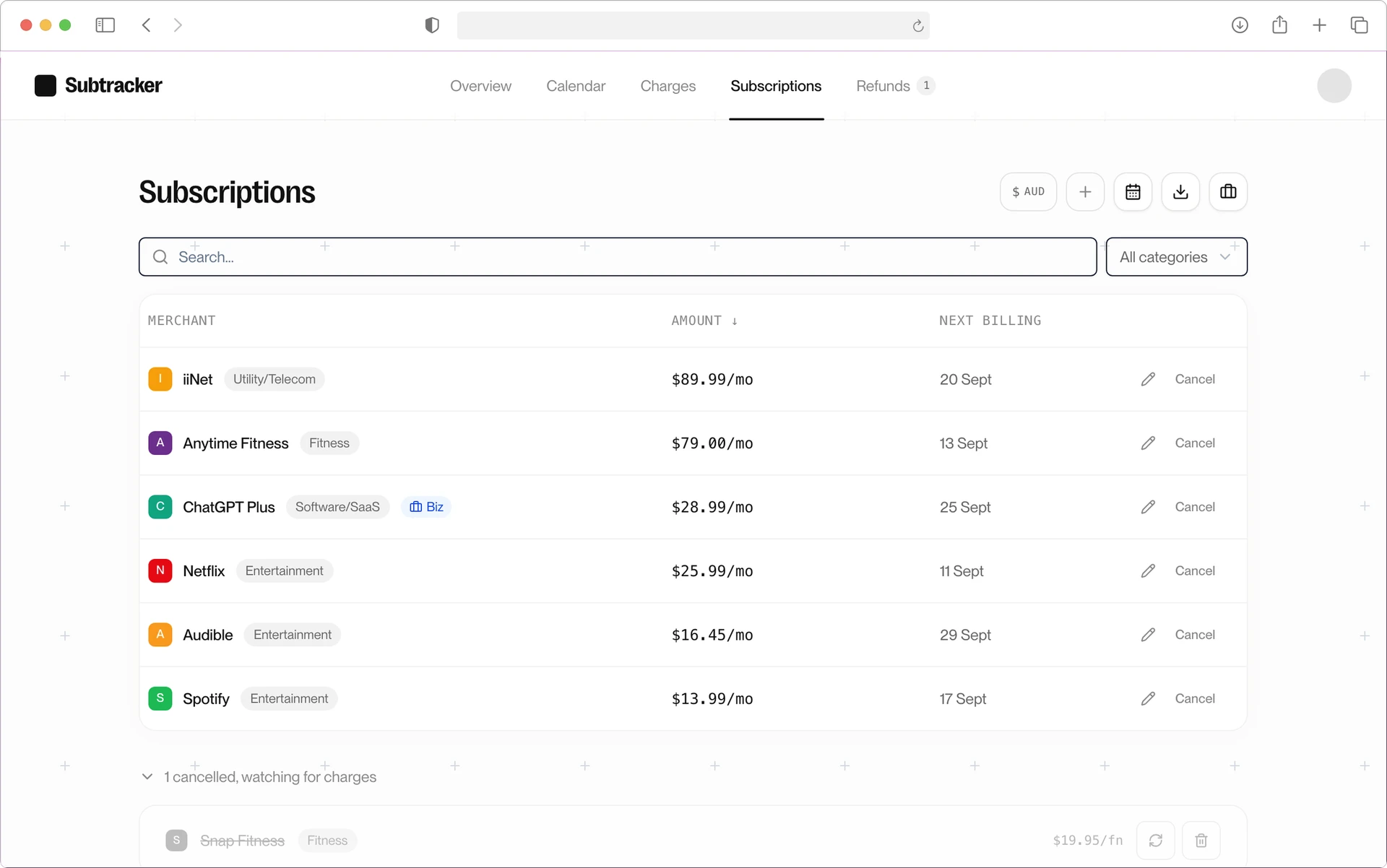The height and width of the screenshot is (868, 1387).
Task: Cancel the Spotify subscription
Action: (x=1195, y=699)
